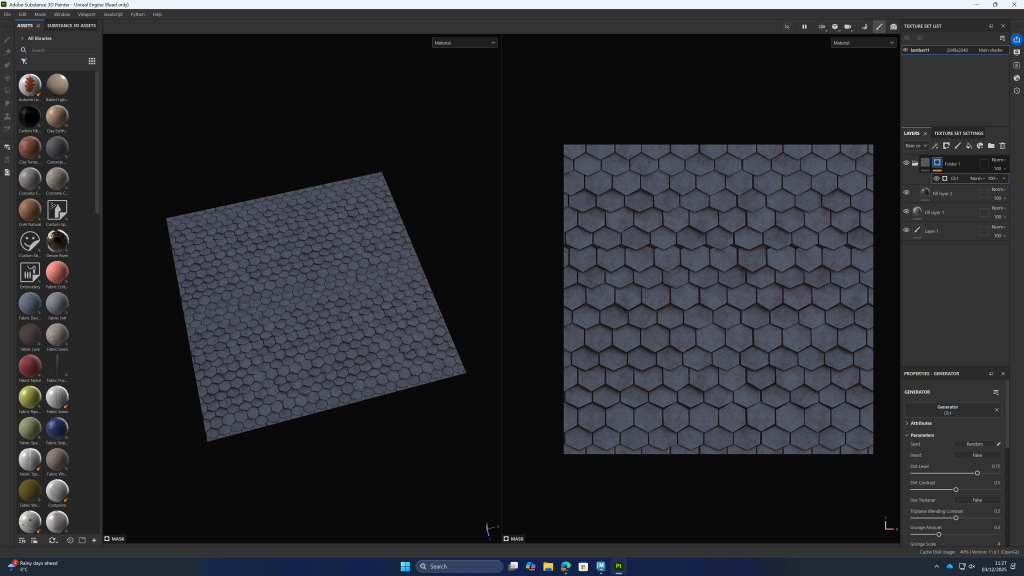Click the Random seed button

tap(975, 443)
